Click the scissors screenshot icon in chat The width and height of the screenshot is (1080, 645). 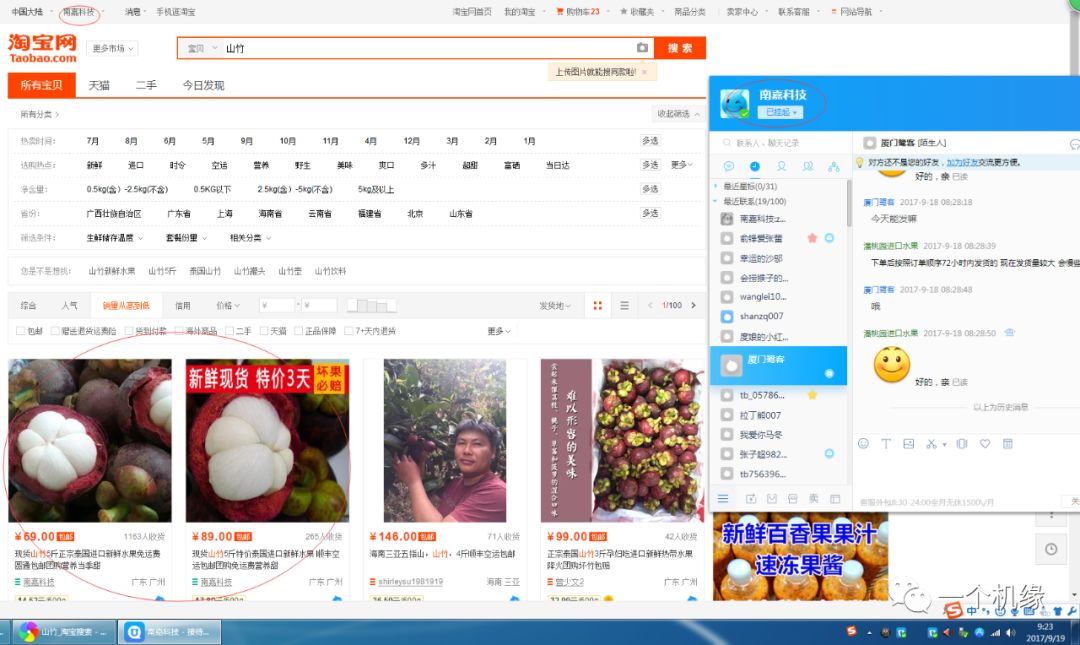tap(931, 444)
